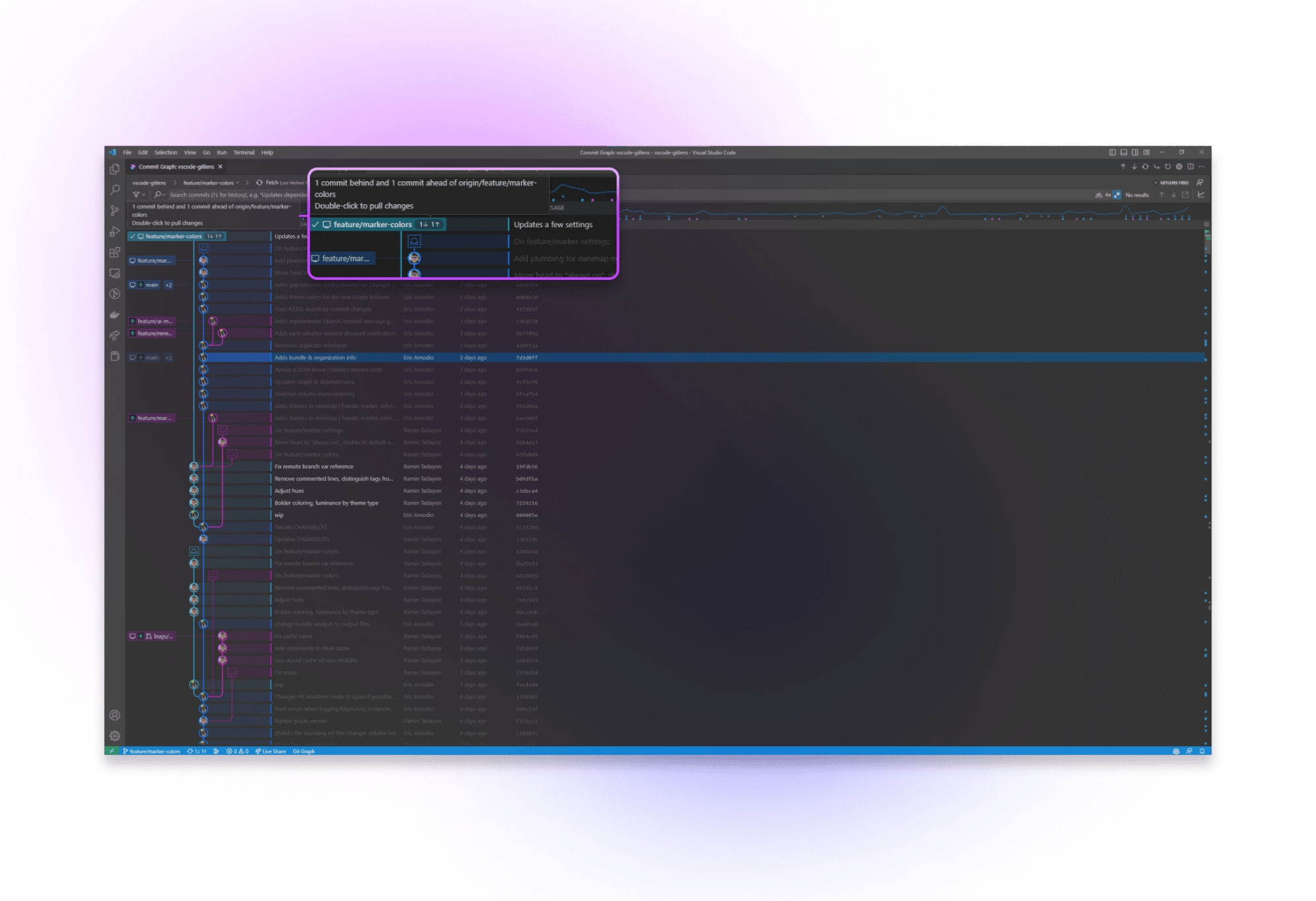Open the Accounts menu icon
This screenshot has height=901, width=1316.
[x=115, y=715]
